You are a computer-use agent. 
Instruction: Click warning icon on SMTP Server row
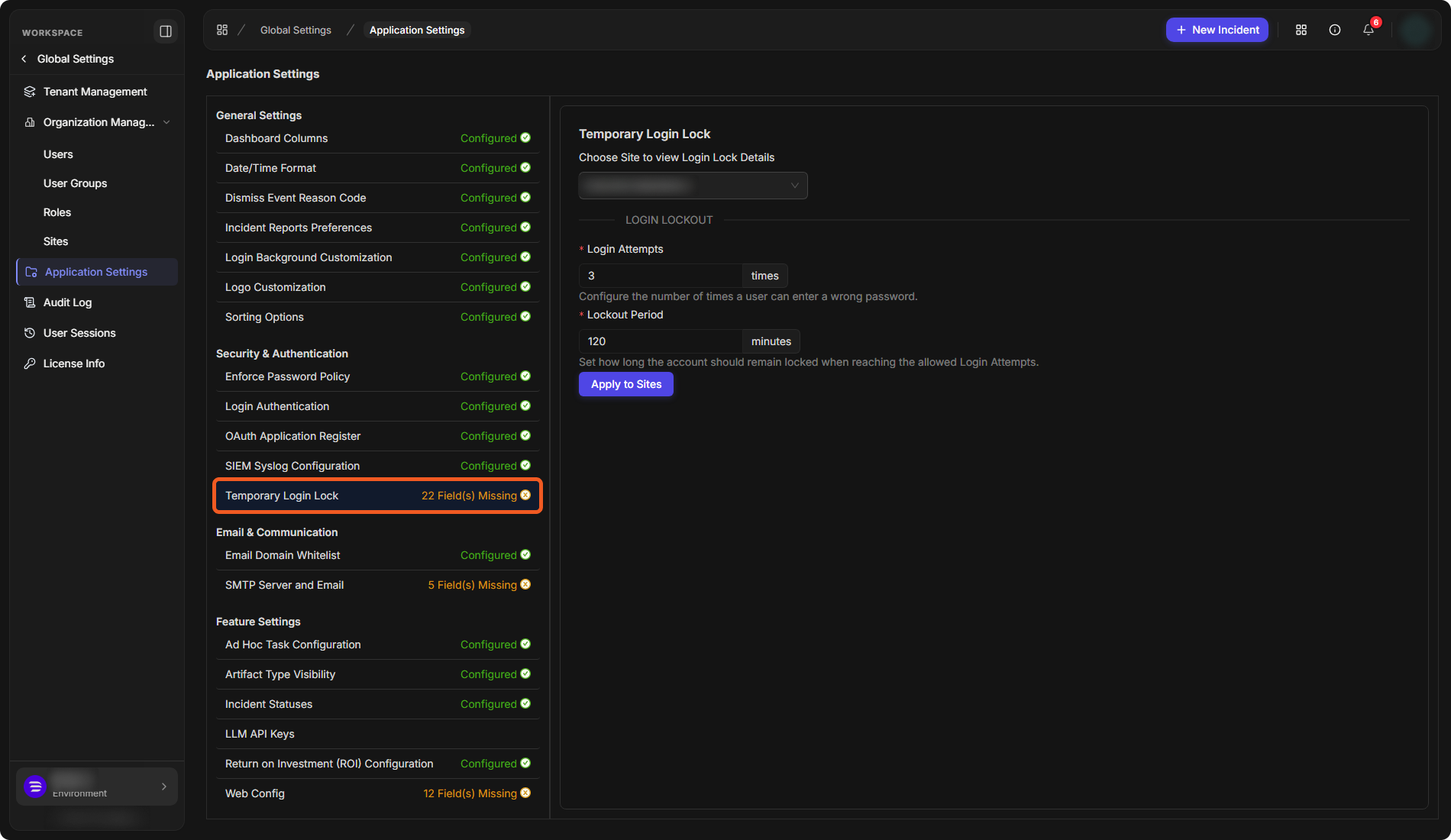[x=525, y=584]
